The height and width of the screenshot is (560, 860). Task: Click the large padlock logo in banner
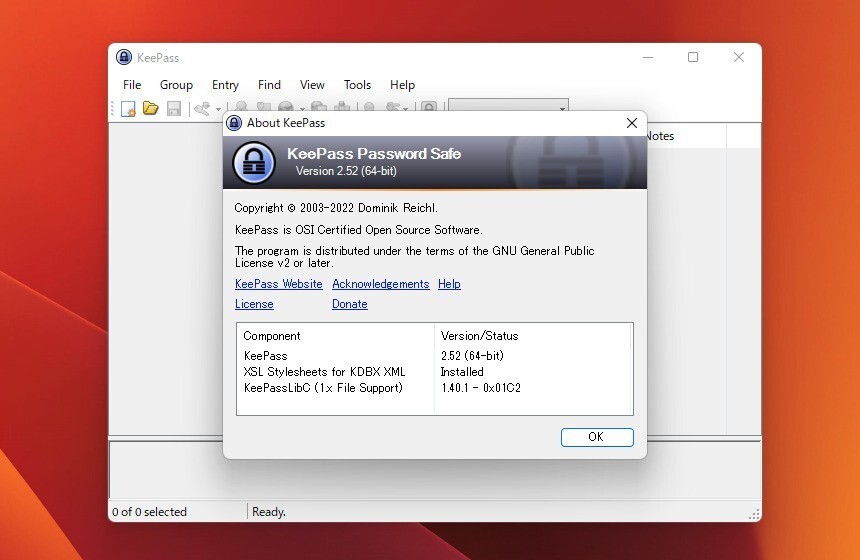coord(254,163)
